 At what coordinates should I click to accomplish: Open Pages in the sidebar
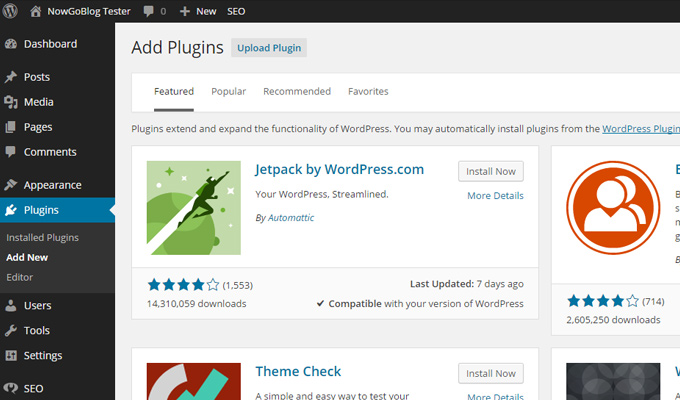[x=38, y=127]
